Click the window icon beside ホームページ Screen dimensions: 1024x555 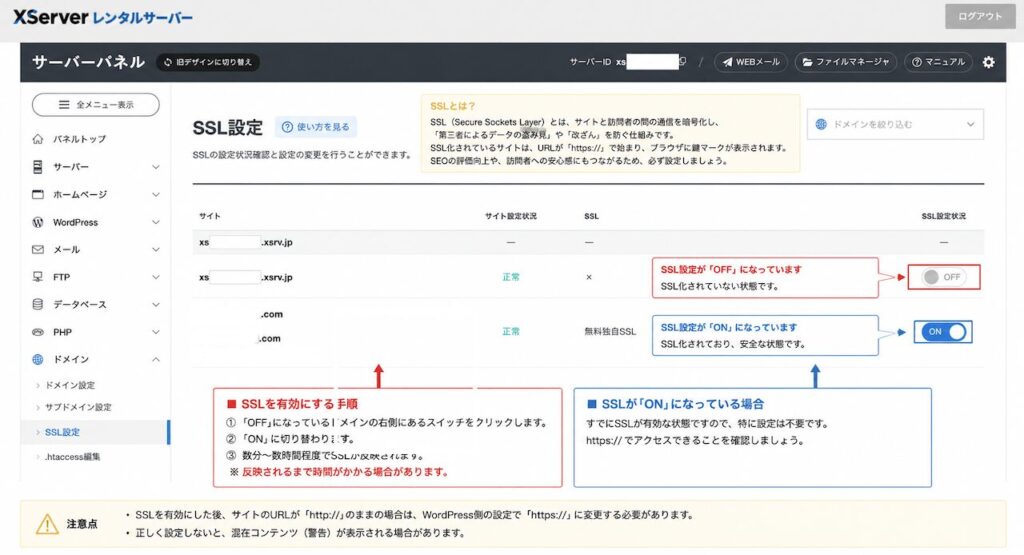coord(38,195)
